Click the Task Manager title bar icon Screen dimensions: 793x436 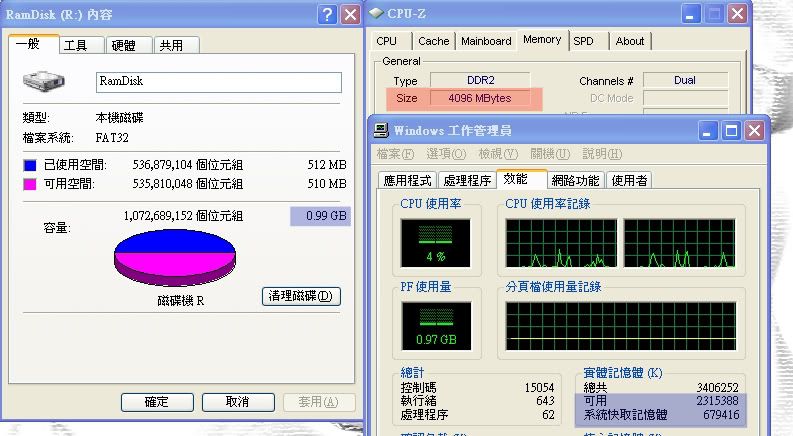pyautogui.click(x=381, y=130)
